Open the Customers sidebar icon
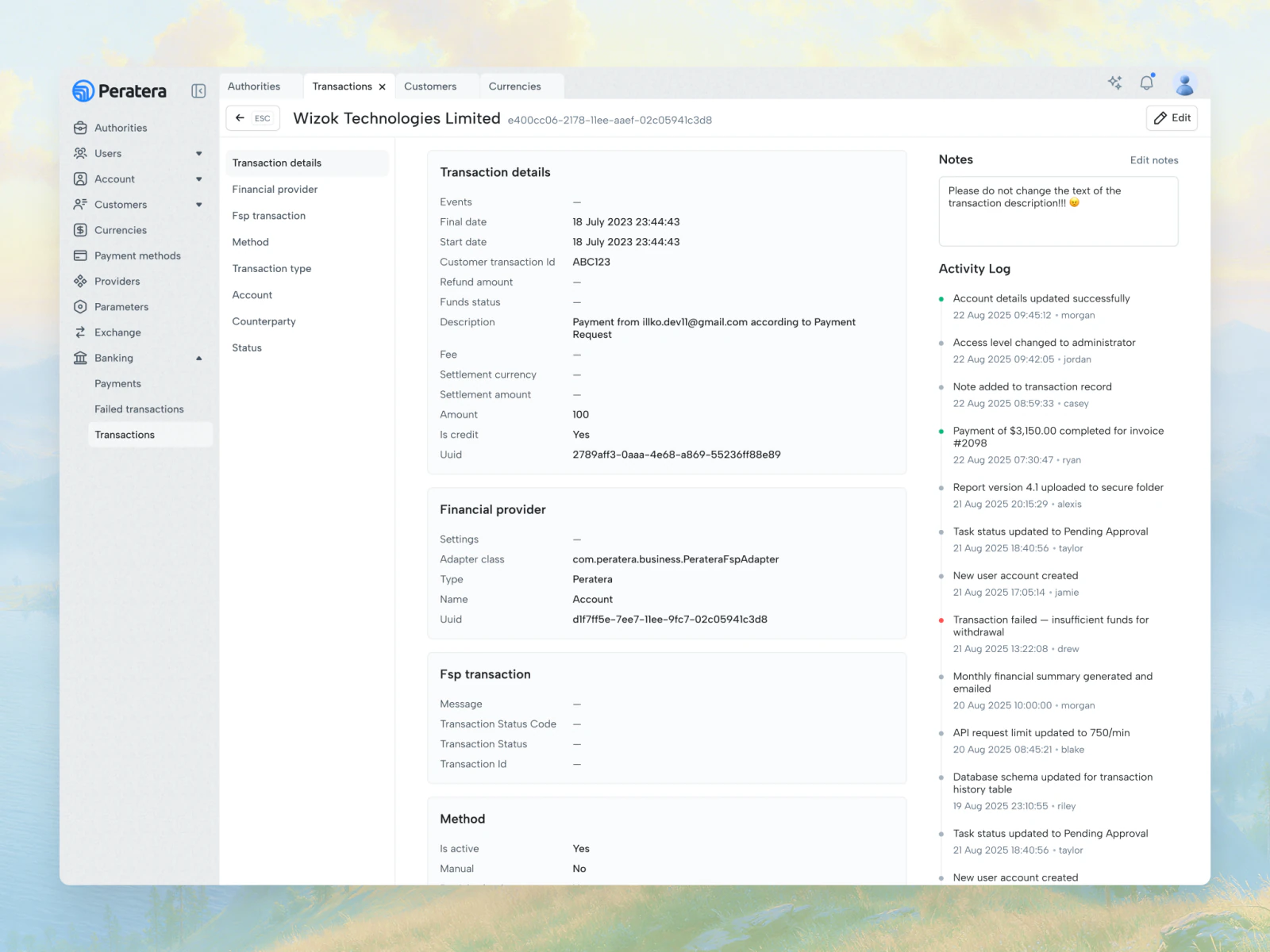 (80, 205)
